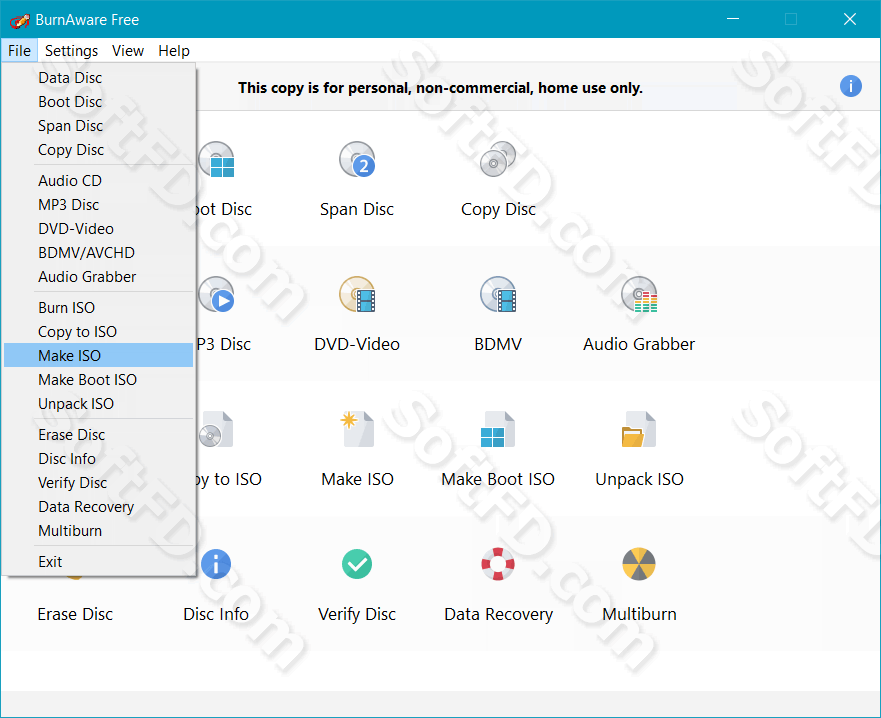Click the File menu
Screen dimensions: 881x718
tap(19, 51)
